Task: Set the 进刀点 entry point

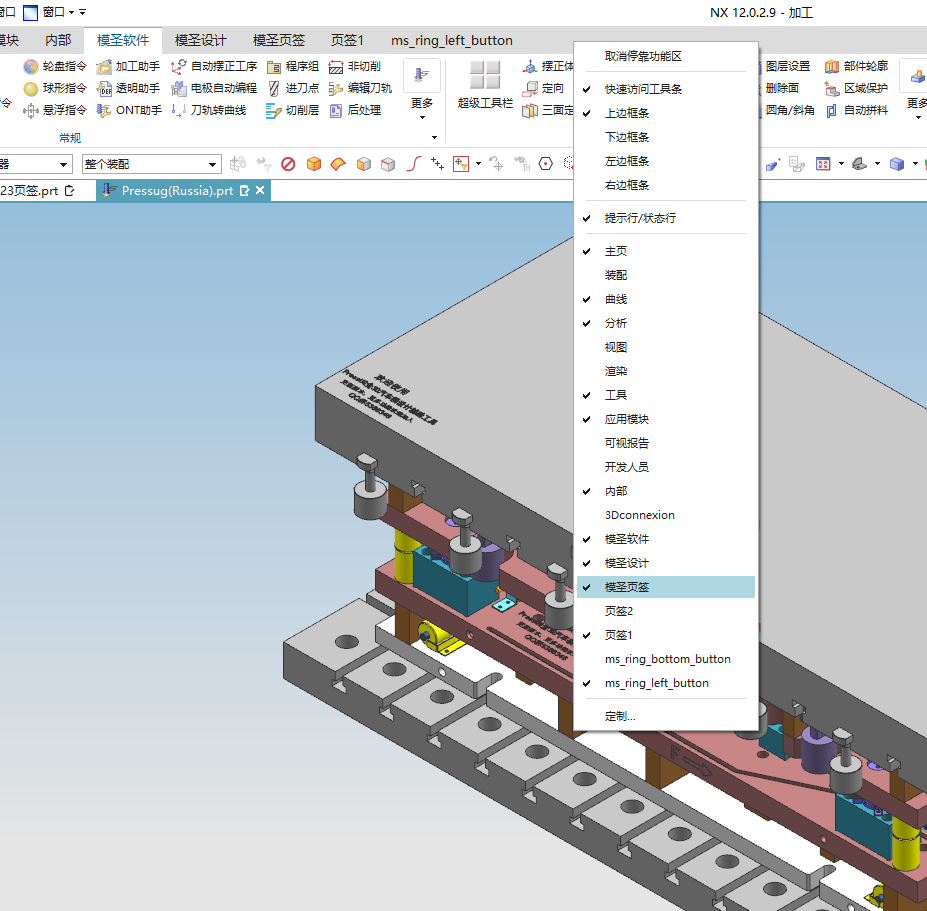Action: 293,88
